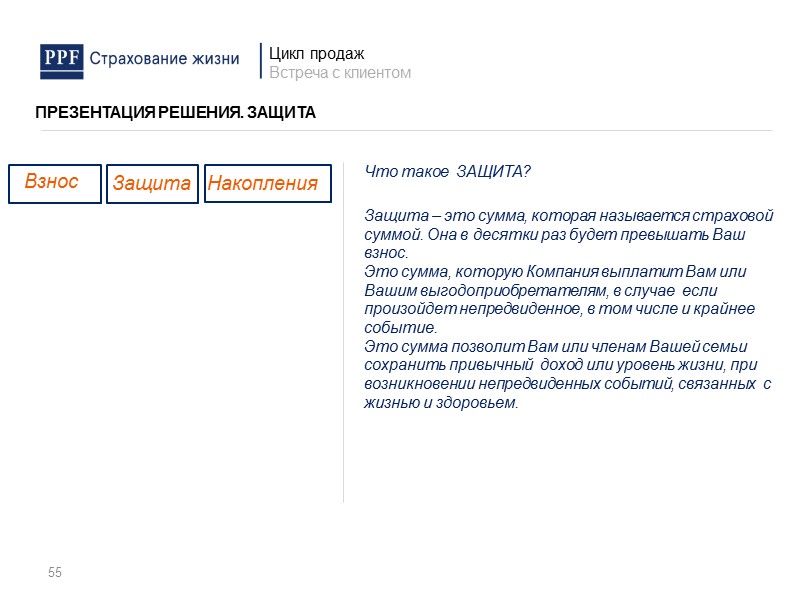Click the vertical divider beside Цикл продаж
Screen dimensions: 800x600
coord(262,60)
